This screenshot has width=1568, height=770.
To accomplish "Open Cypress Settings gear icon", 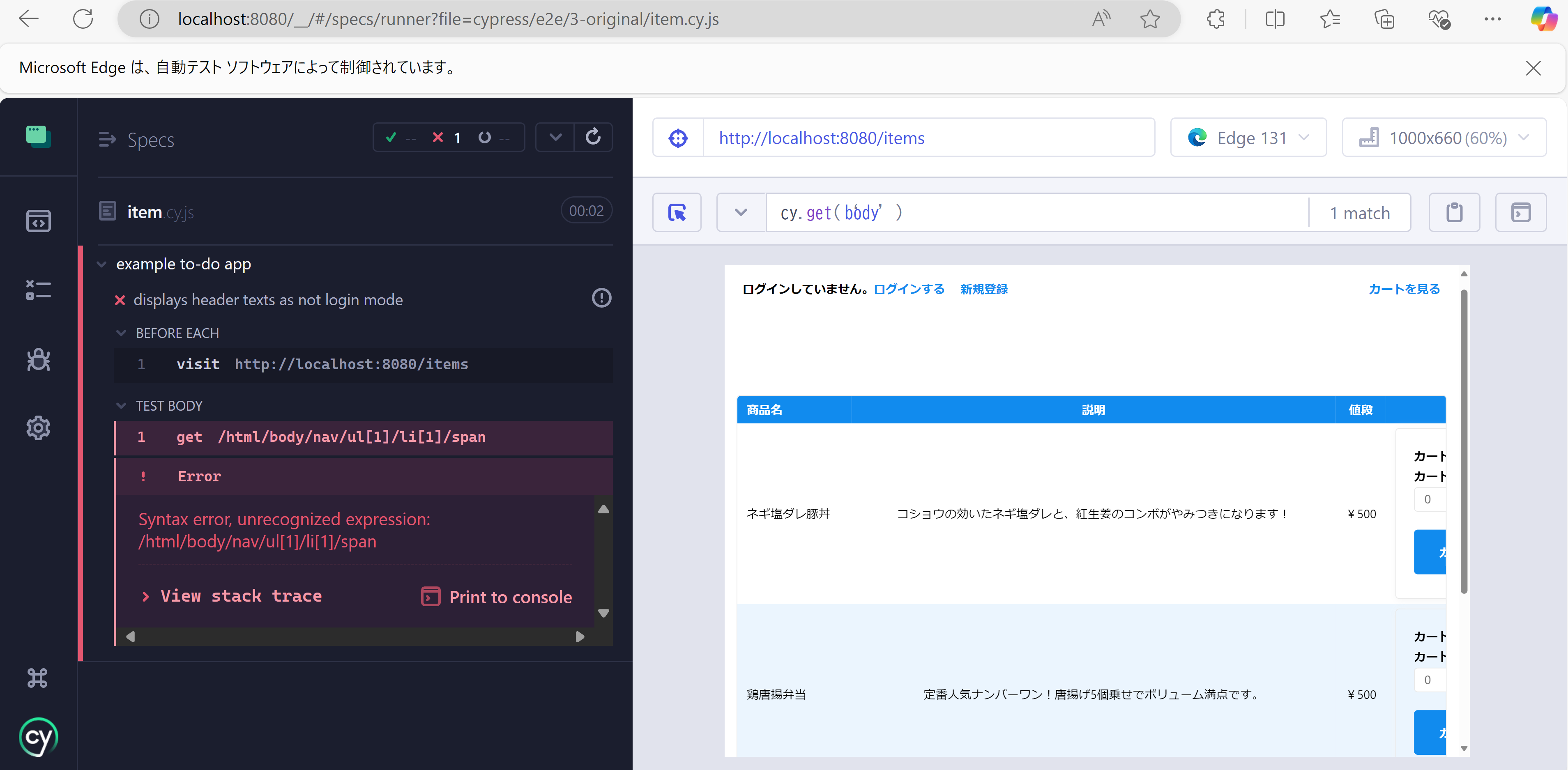I will coord(38,428).
